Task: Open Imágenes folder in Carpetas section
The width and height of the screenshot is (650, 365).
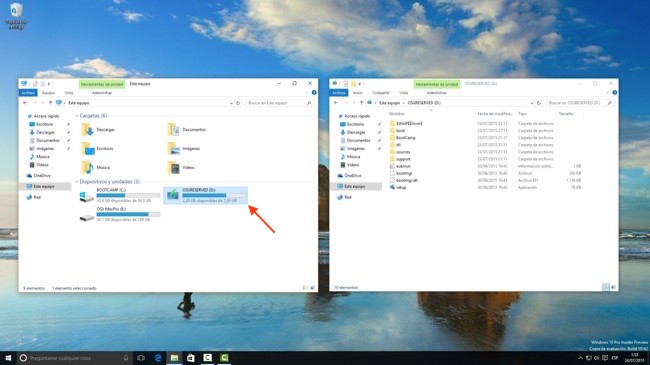Action: [x=184, y=148]
